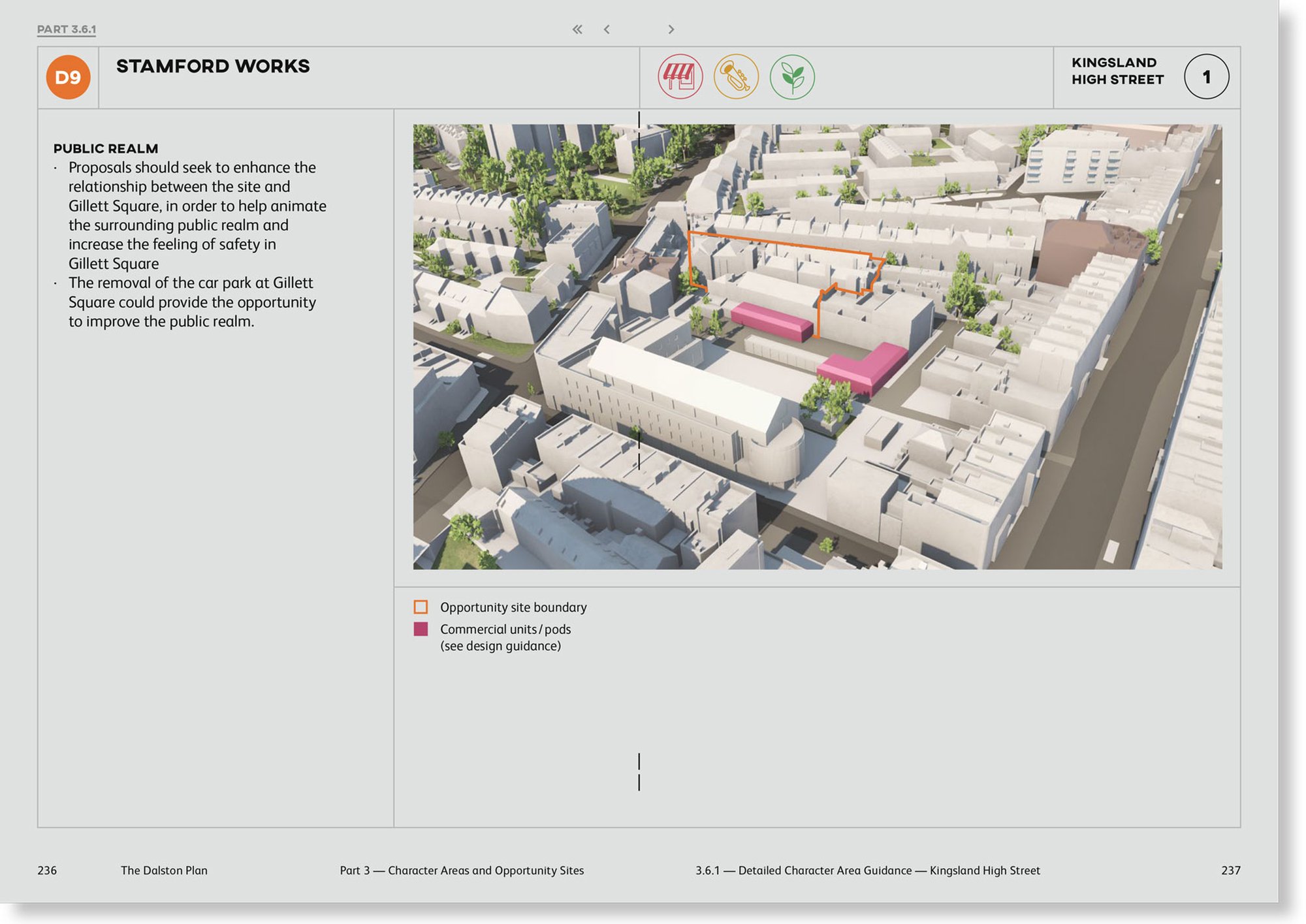1306x924 pixels.
Task: Click The Dalston Plan footer text
Action: tap(164, 870)
